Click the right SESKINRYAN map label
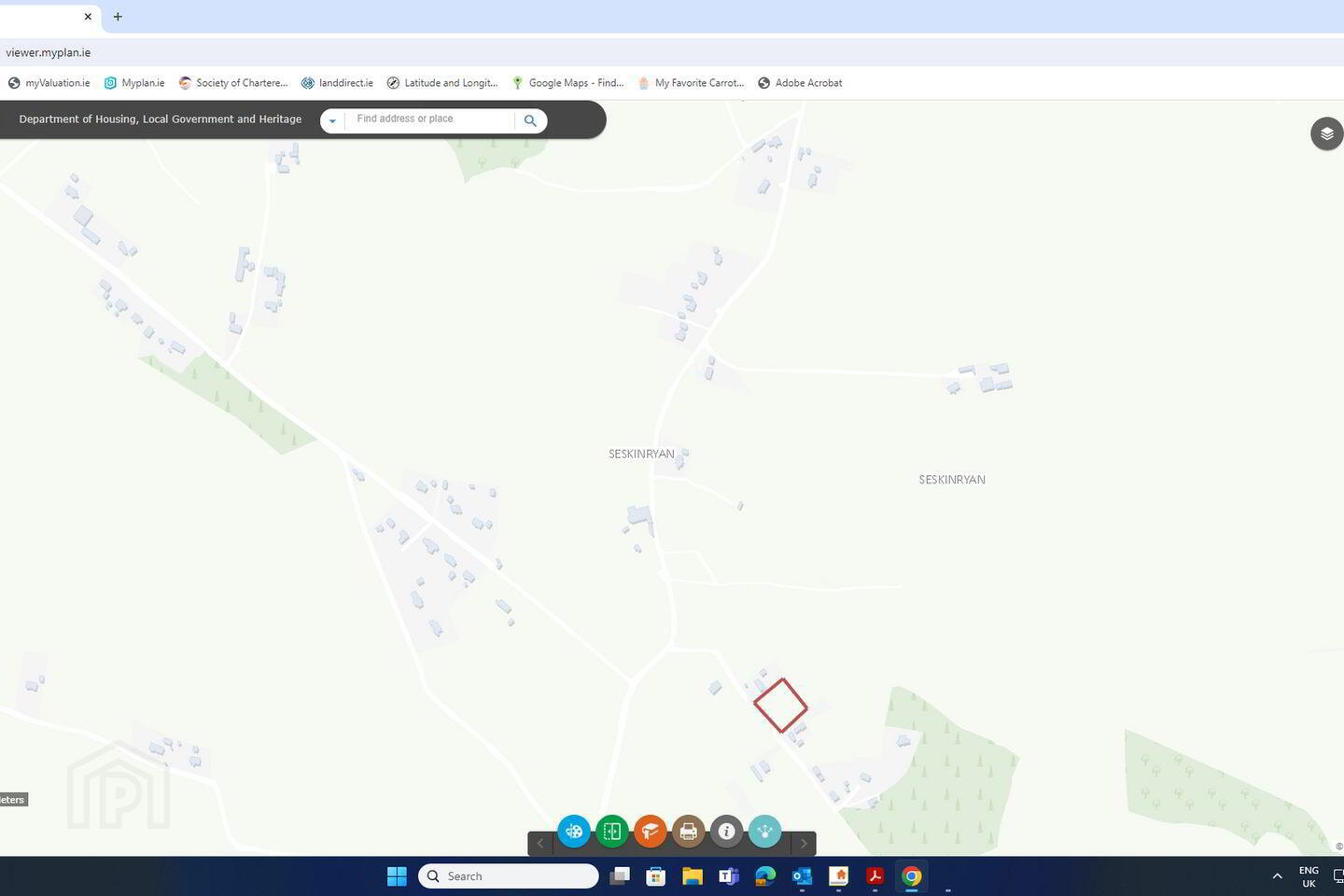 click(952, 480)
